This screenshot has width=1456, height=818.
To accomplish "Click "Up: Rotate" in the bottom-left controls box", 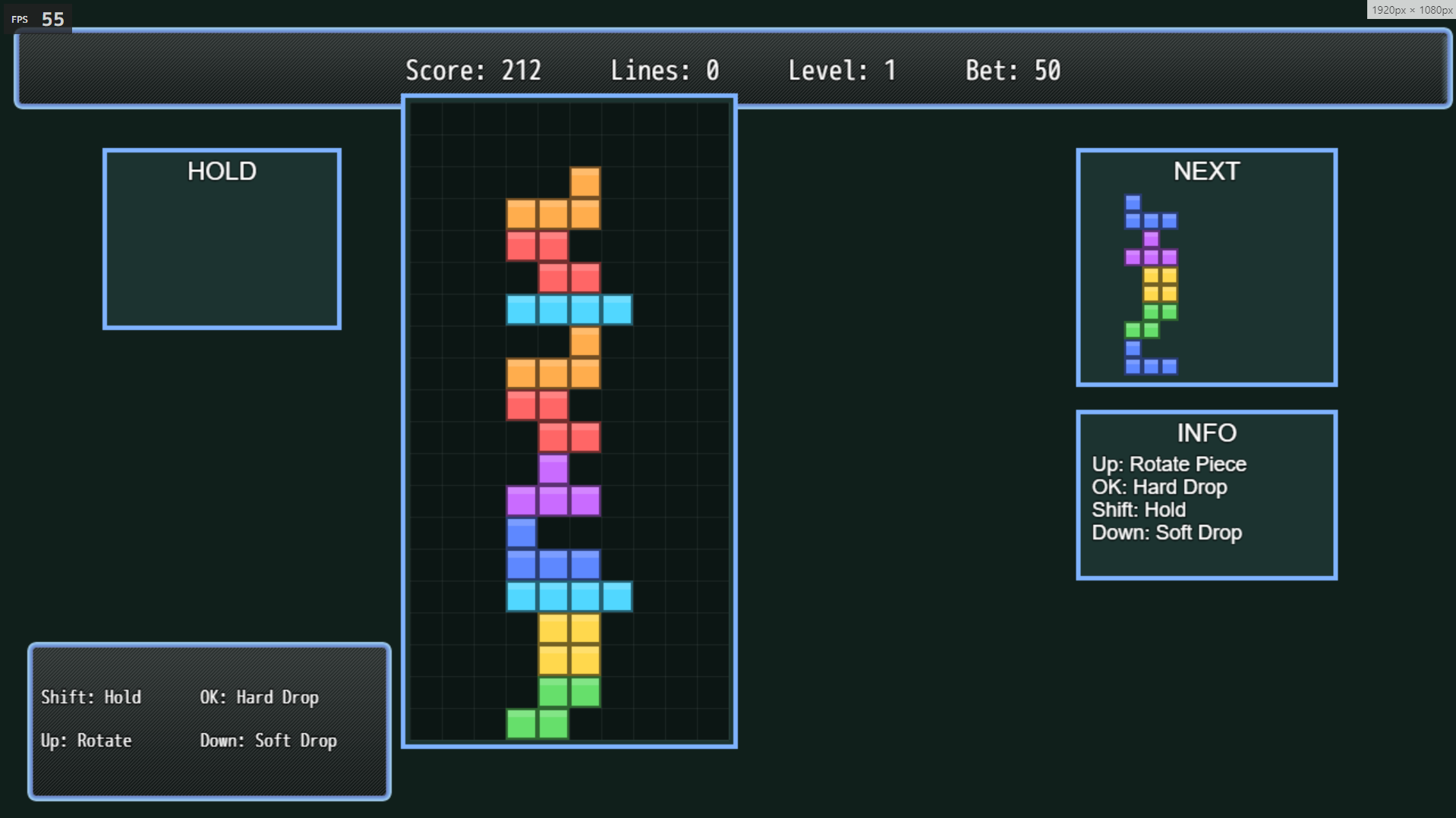I will click(x=86, y=741).
